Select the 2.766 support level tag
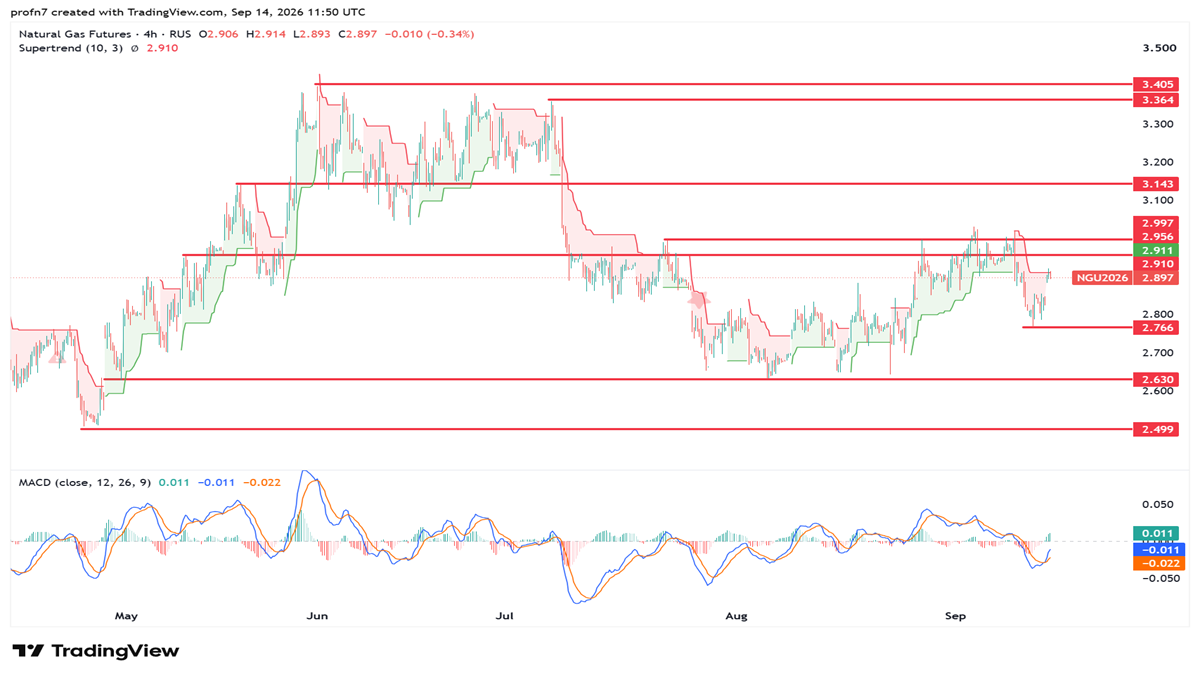The height and width of the screenshot is (675, 1200). pos(1155,328)
